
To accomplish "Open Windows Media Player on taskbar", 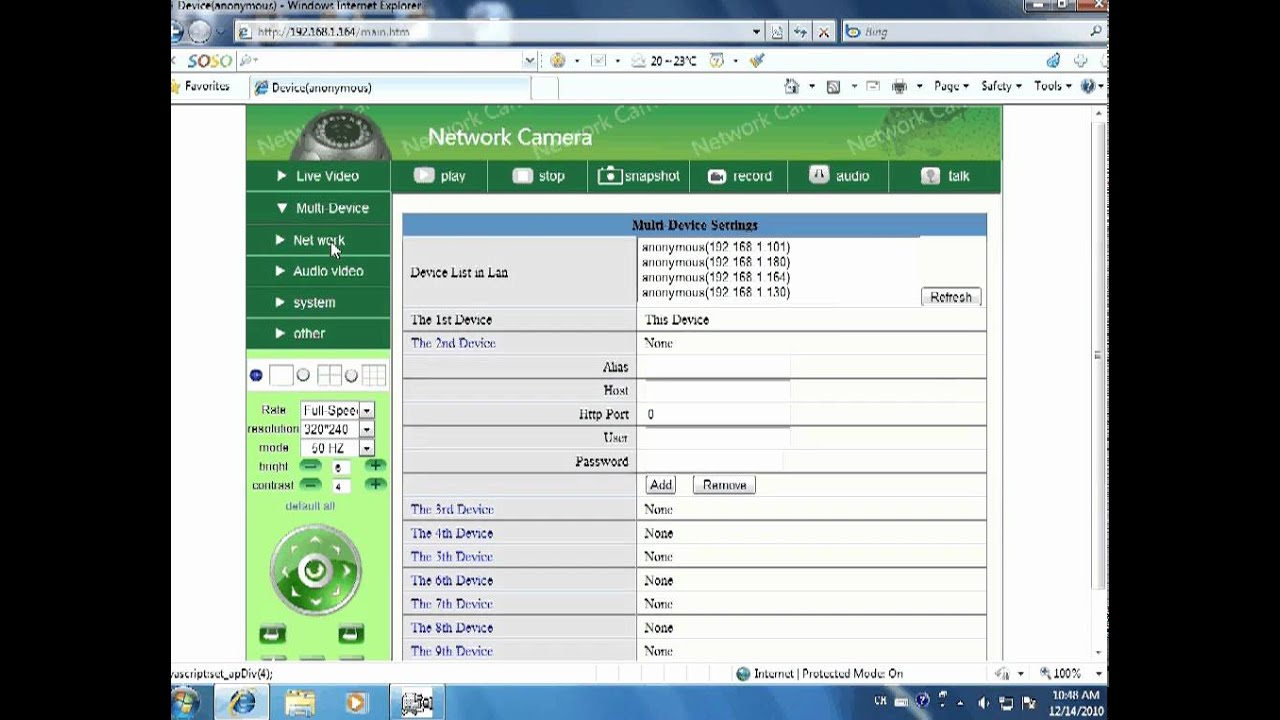I will (356, 703).
